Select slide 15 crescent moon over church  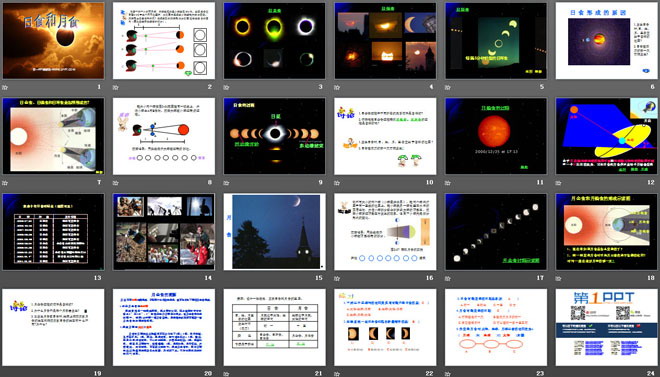click(274, 232)
